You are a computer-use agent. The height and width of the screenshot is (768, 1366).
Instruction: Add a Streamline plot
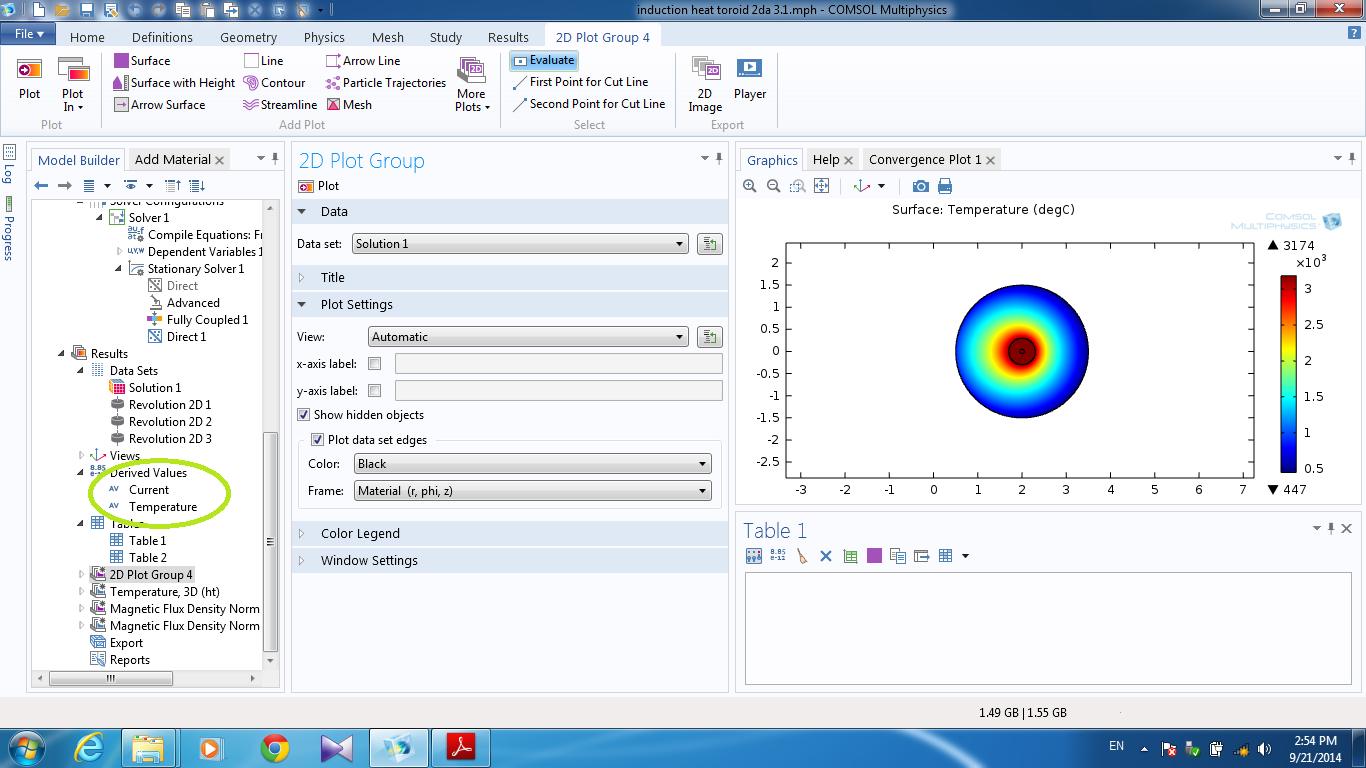point(280,105)
